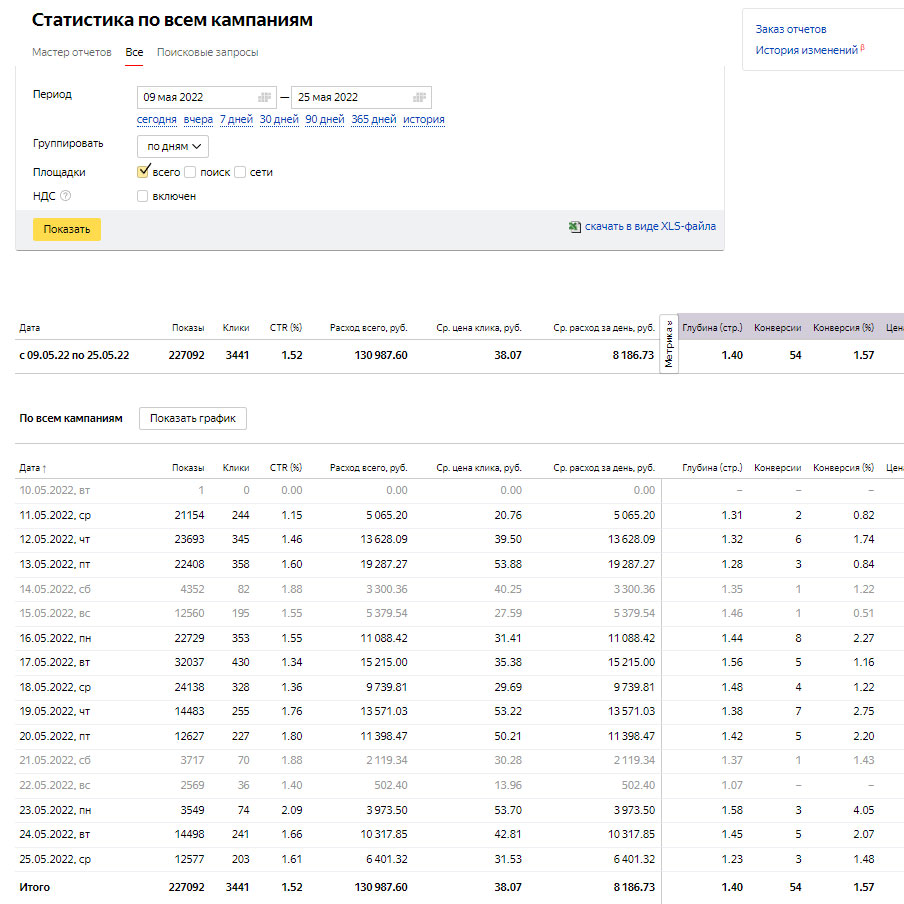Toggle the НДС «включен» checkbox

143,196
